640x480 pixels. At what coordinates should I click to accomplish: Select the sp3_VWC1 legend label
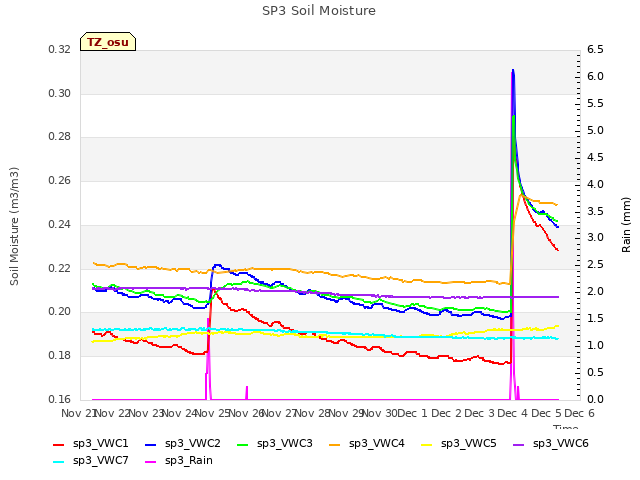click(100, 443)
